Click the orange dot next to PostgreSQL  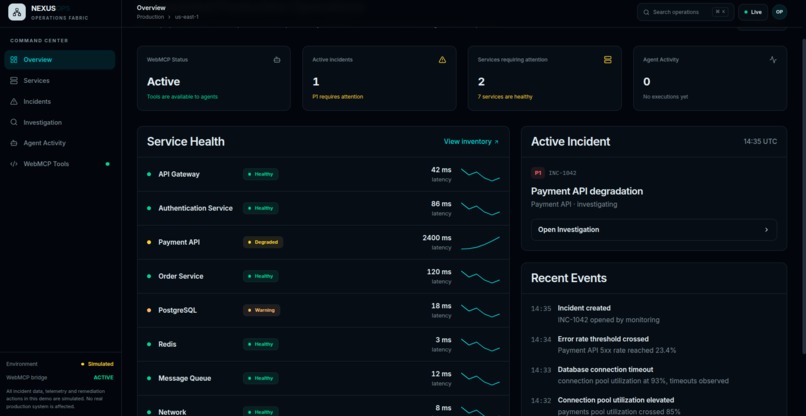click(149, 310)
